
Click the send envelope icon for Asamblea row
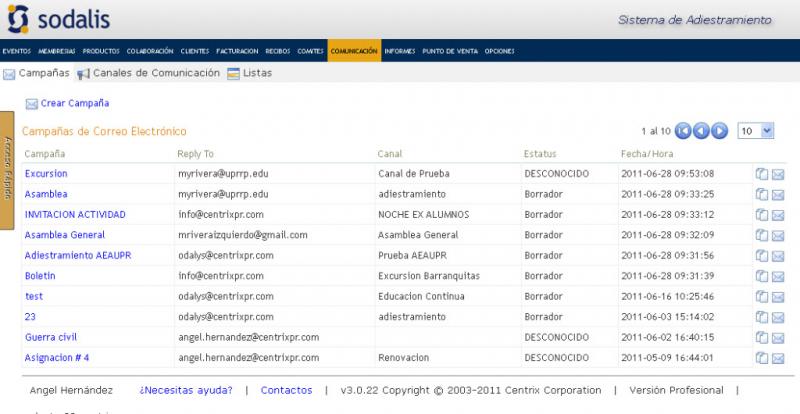(778, 194)
